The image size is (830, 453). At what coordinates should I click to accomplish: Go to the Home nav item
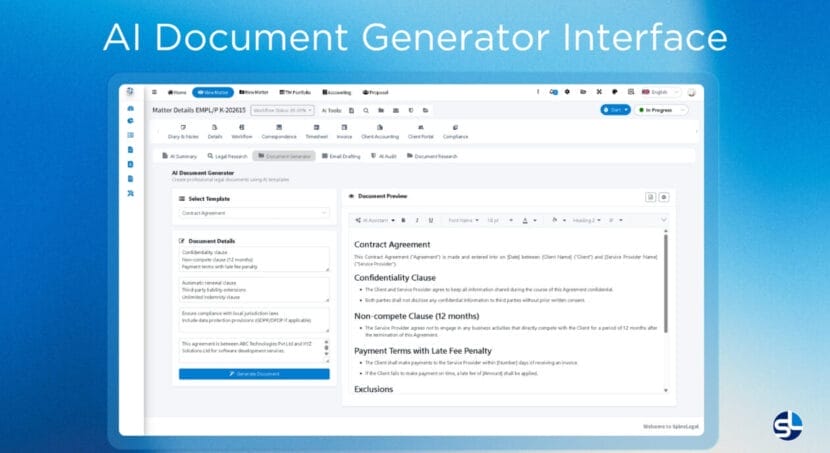[x=177, y=92]
